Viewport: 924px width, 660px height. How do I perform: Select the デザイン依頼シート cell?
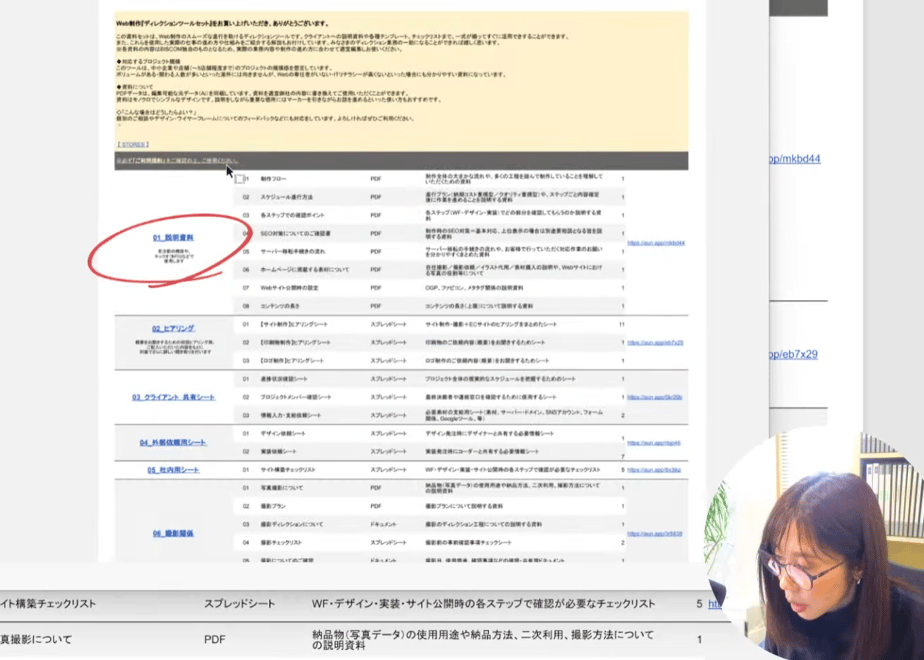coord(283,434)
